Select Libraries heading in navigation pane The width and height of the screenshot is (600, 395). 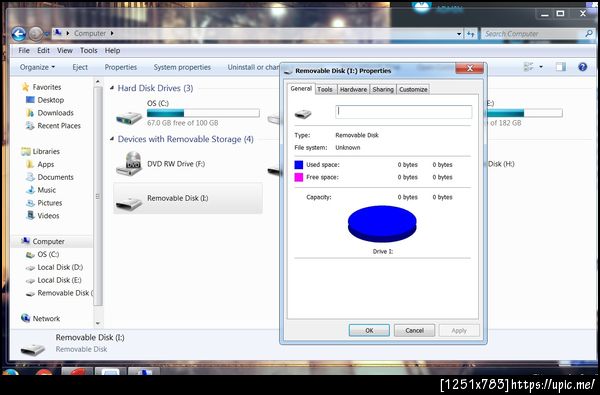point(46,152)
